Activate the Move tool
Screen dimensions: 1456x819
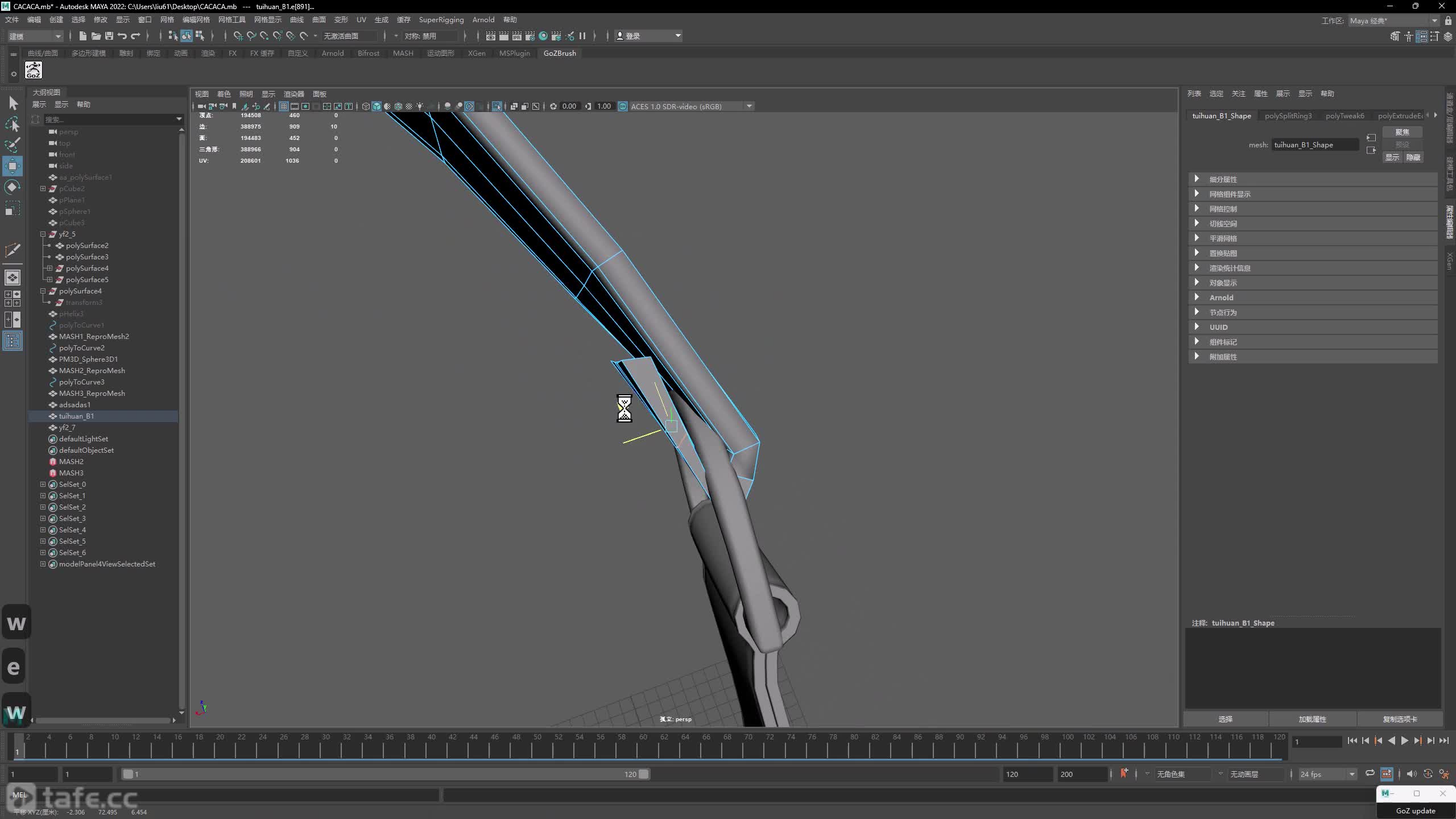pyautogui.click(x=13, y=166)
